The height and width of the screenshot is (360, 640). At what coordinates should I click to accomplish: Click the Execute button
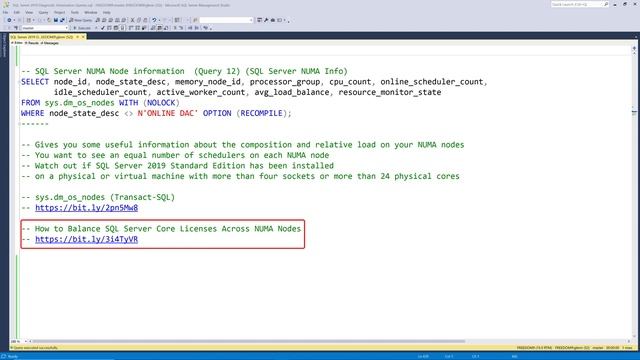(82, 28)
